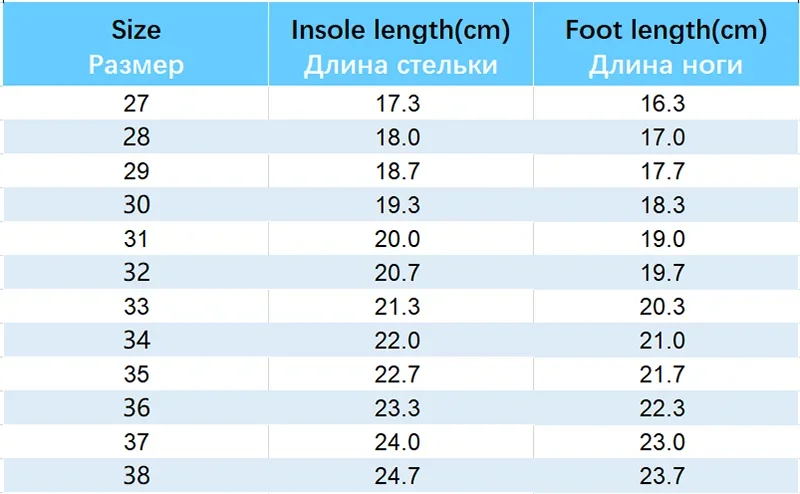800x494 pixels.
Task: Click the Длина стельки subtitle
Action: coord(401,65)
